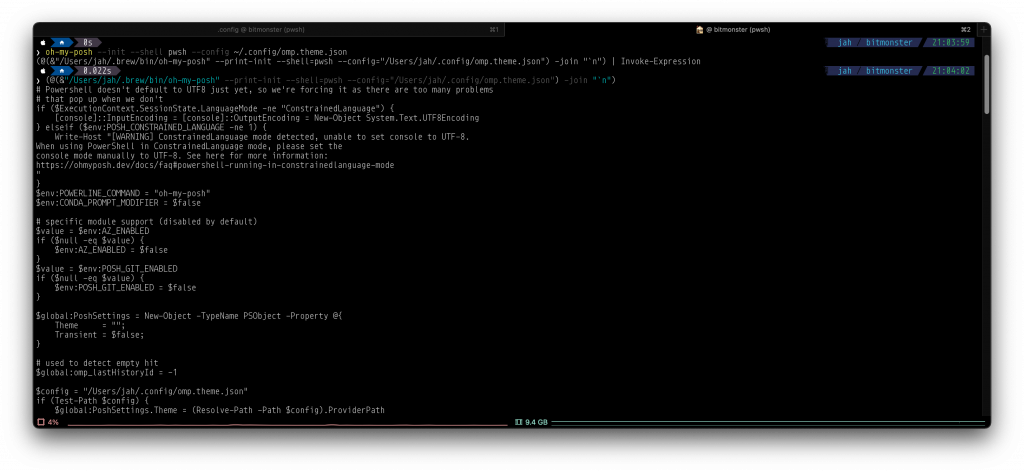This screenshot has height=472, width=1024.
Task: Click the 'if (Test-Path $config) {' line
Action: pos(92,400)
